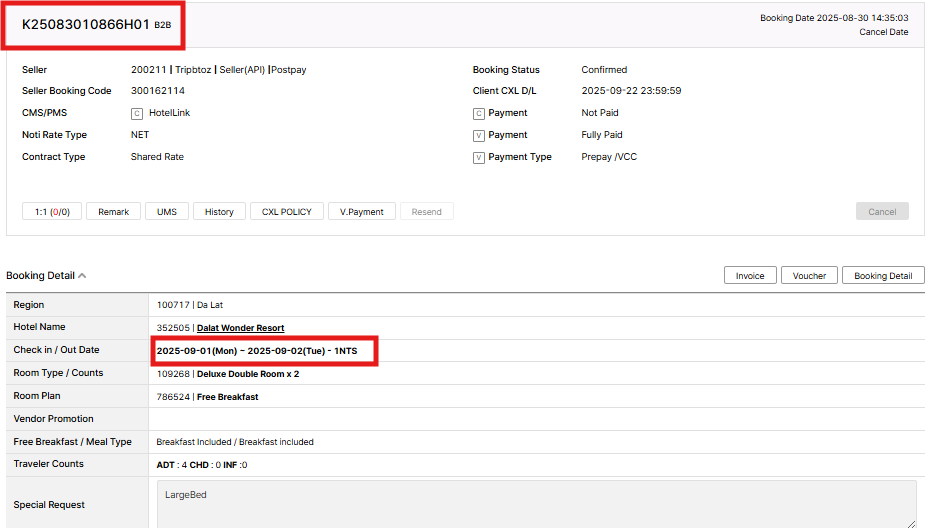The image size is (933, 528).
Task: Click the booking number K25083010866H01
Action: [x=86, y=24]
